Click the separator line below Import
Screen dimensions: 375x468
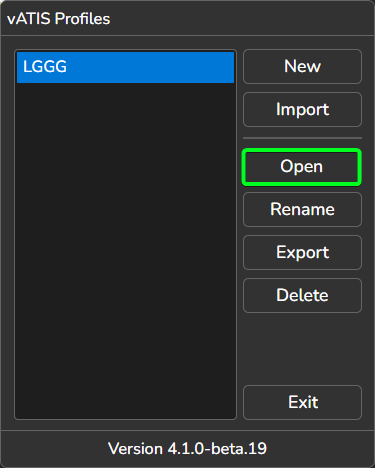[302, 138]
